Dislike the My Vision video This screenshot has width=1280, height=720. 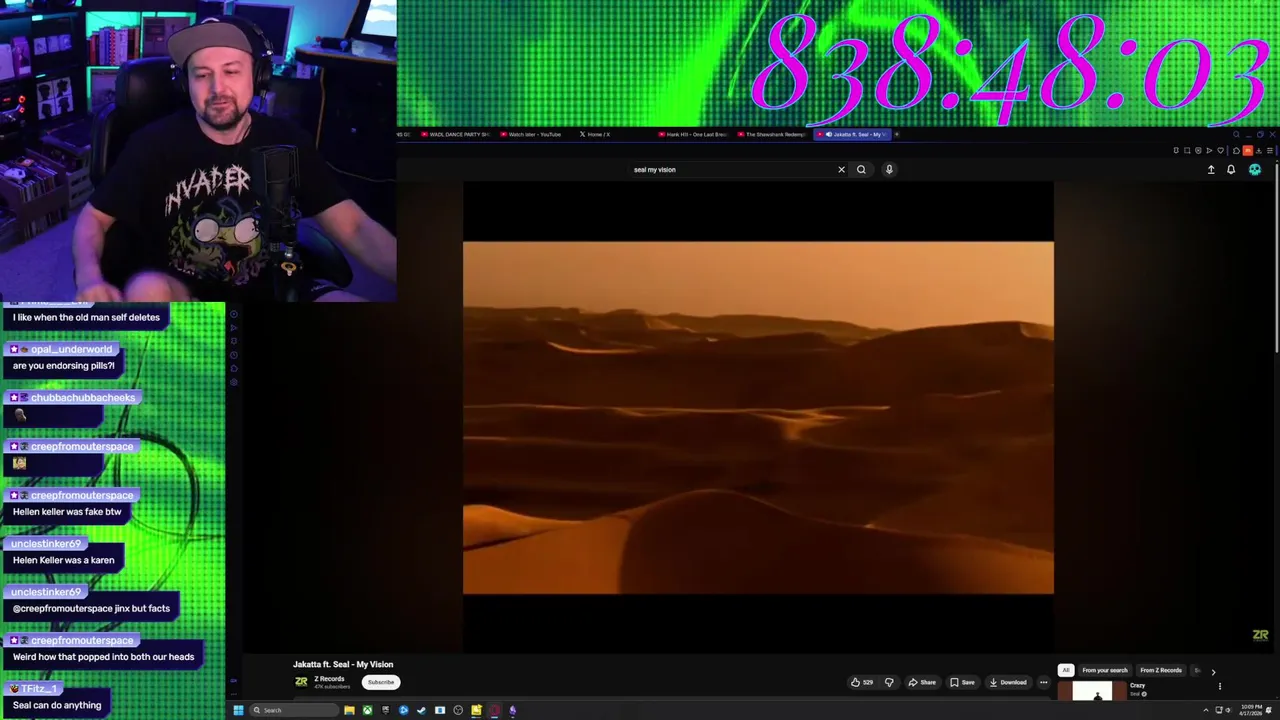889,682
